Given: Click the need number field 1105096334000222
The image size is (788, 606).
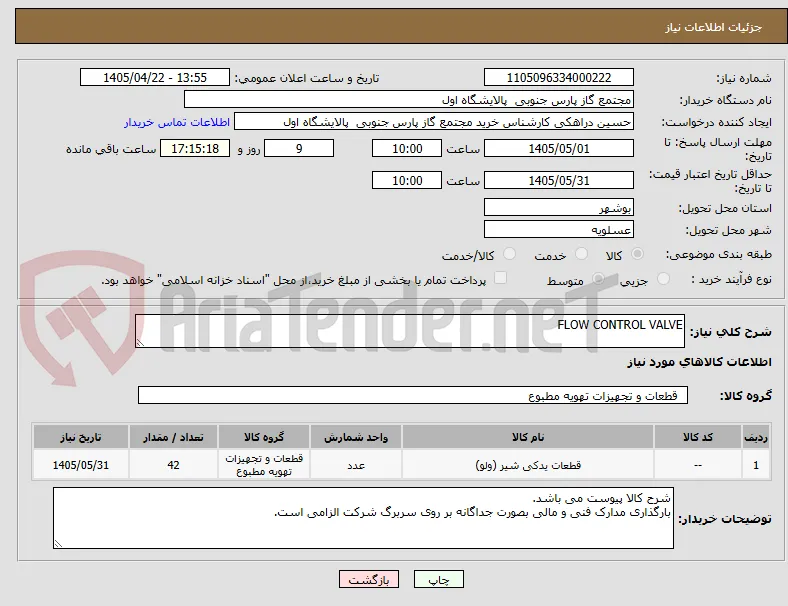Looking at the screenshot, I should click(558, 77).
